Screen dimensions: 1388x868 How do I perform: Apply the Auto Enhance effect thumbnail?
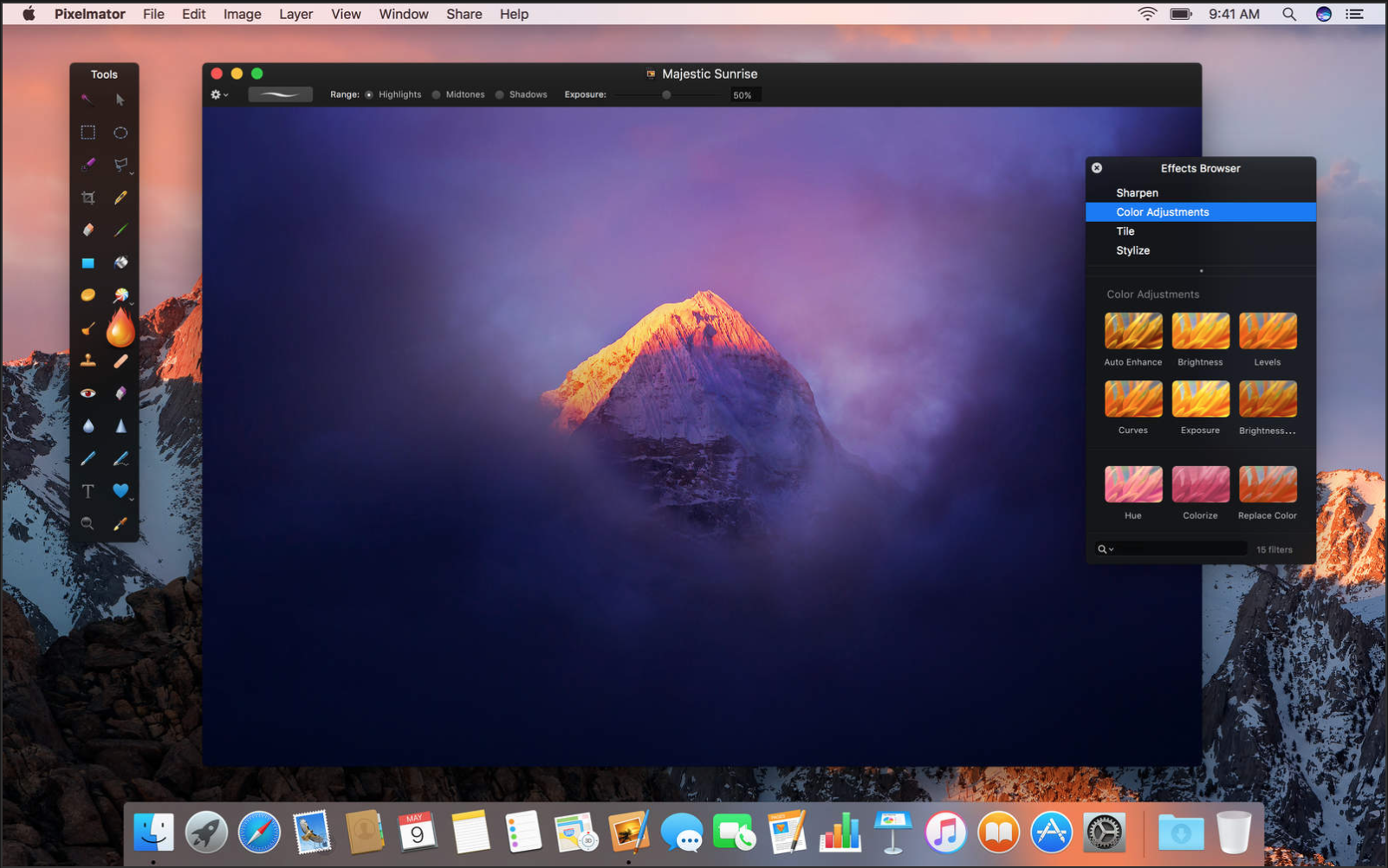point(1132,331)
